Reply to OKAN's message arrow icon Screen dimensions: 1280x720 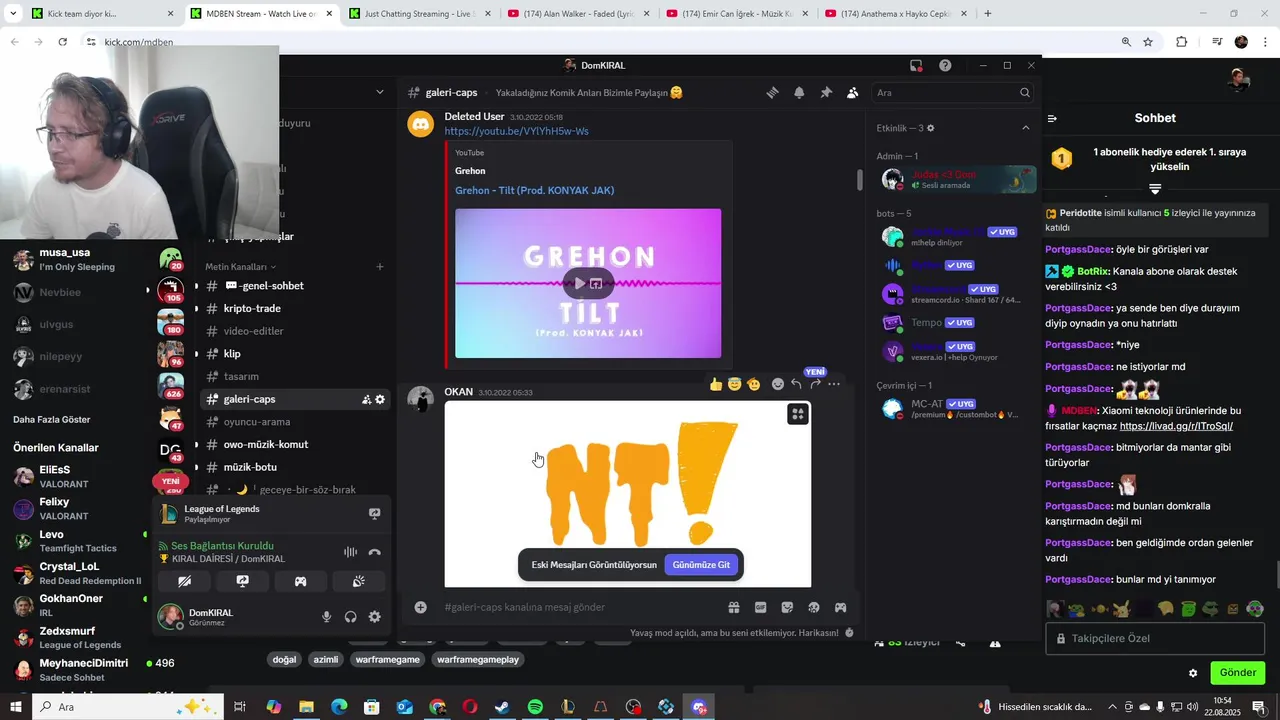[x=797, y=384]
